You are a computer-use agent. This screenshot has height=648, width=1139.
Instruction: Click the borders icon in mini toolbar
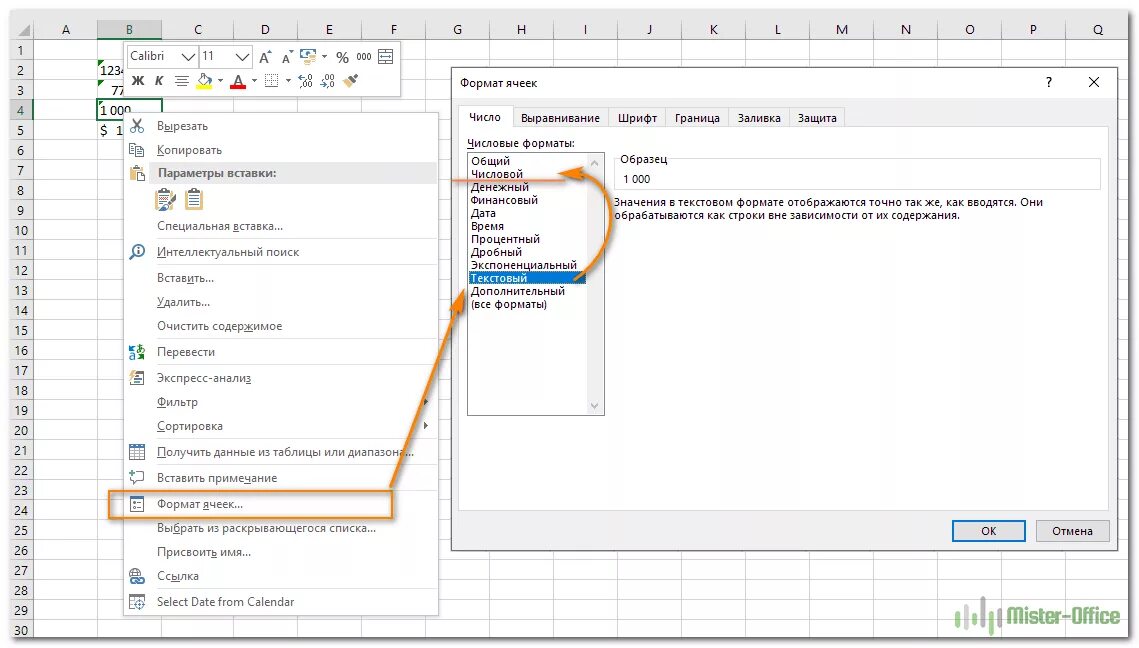[272, 81]
